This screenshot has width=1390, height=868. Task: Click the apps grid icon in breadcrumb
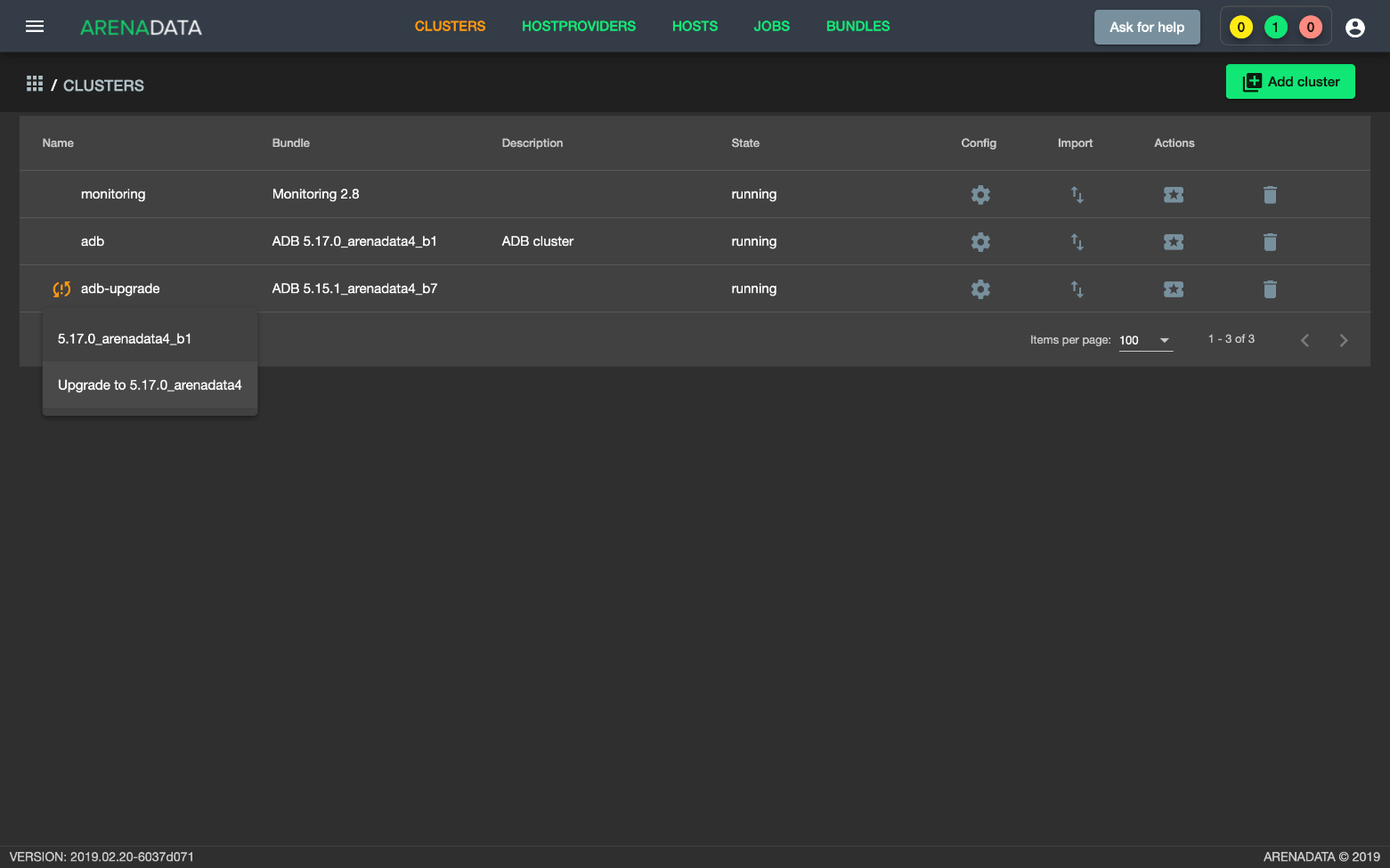(35, 84)
